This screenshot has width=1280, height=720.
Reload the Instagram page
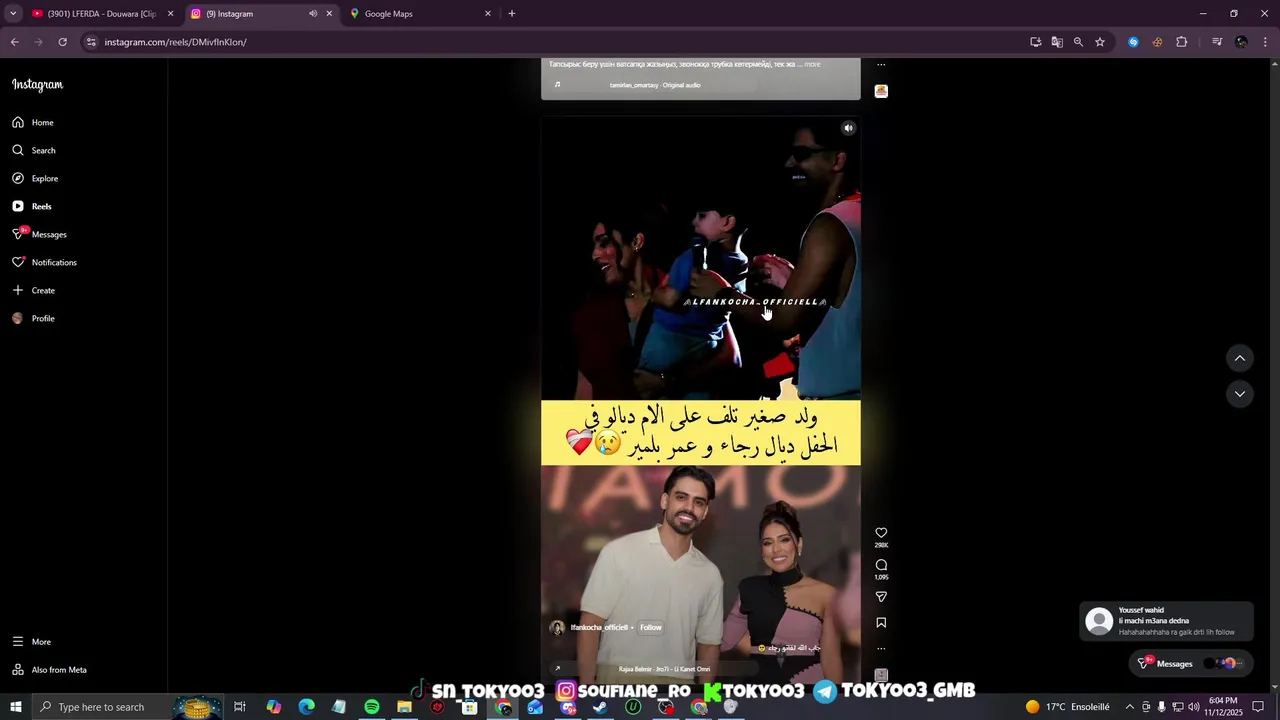[x=62, y=42]
